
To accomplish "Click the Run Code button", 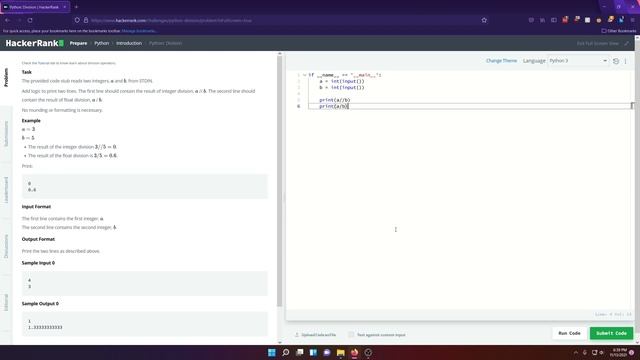I will pos(569,333).
